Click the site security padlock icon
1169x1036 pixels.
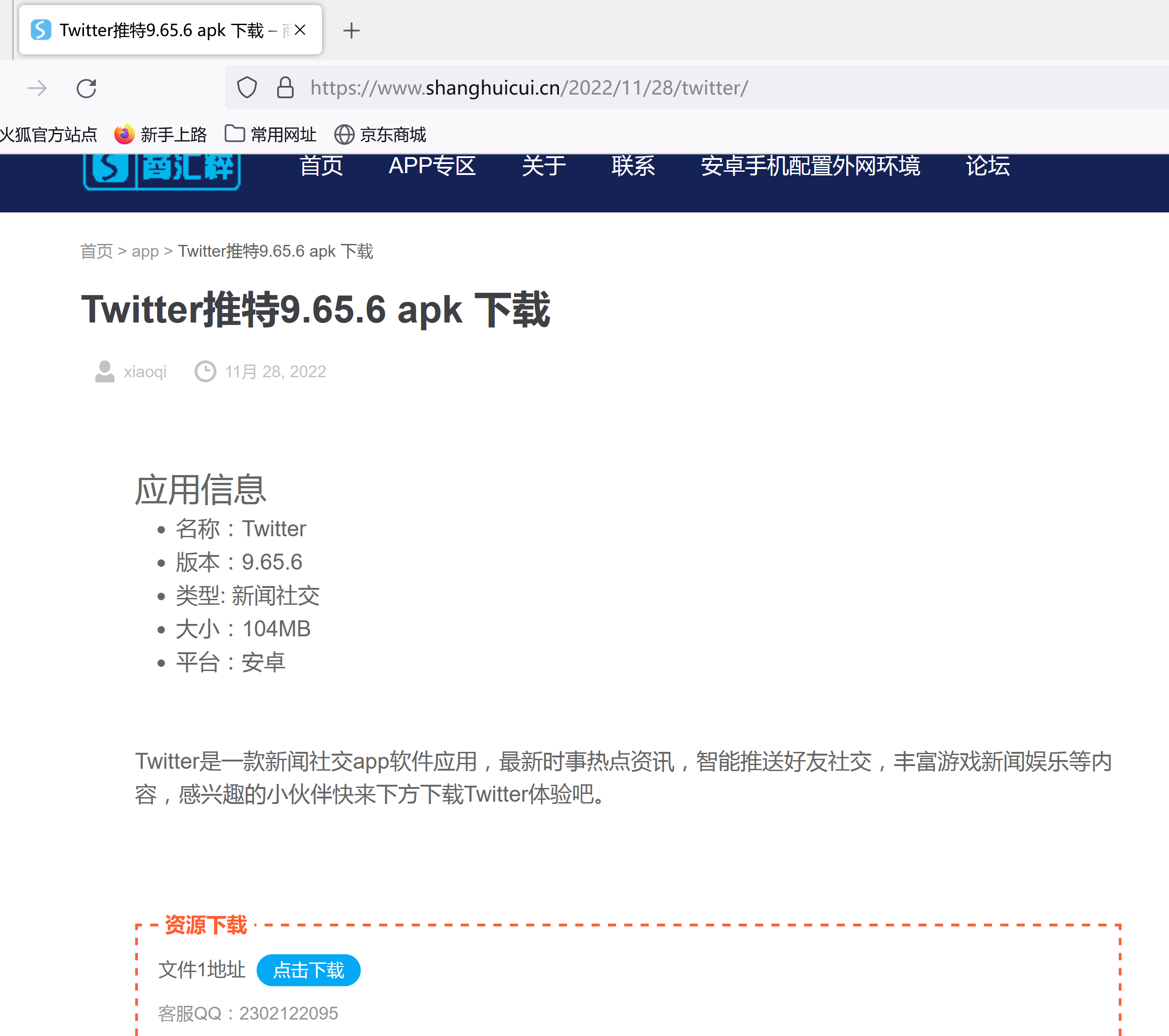pyautogui.click(x=285, y=88)
